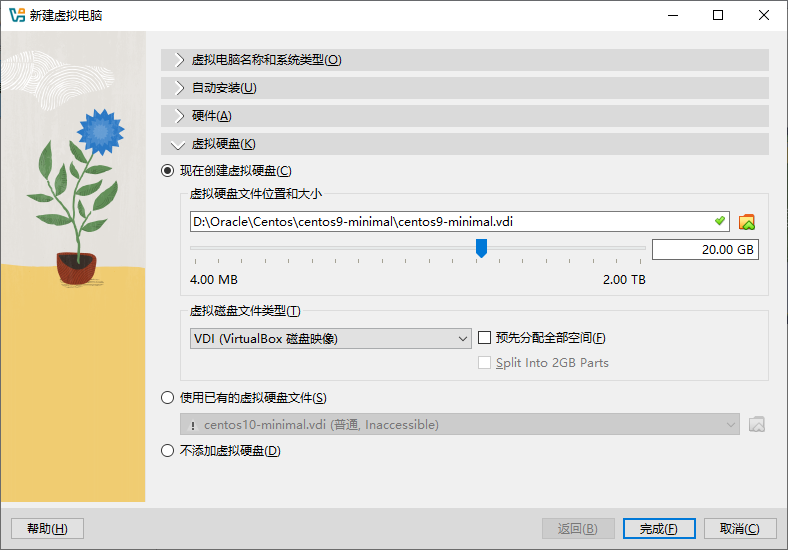
Task: Maximize the new virtual machine window
Action: coord(718,15)
